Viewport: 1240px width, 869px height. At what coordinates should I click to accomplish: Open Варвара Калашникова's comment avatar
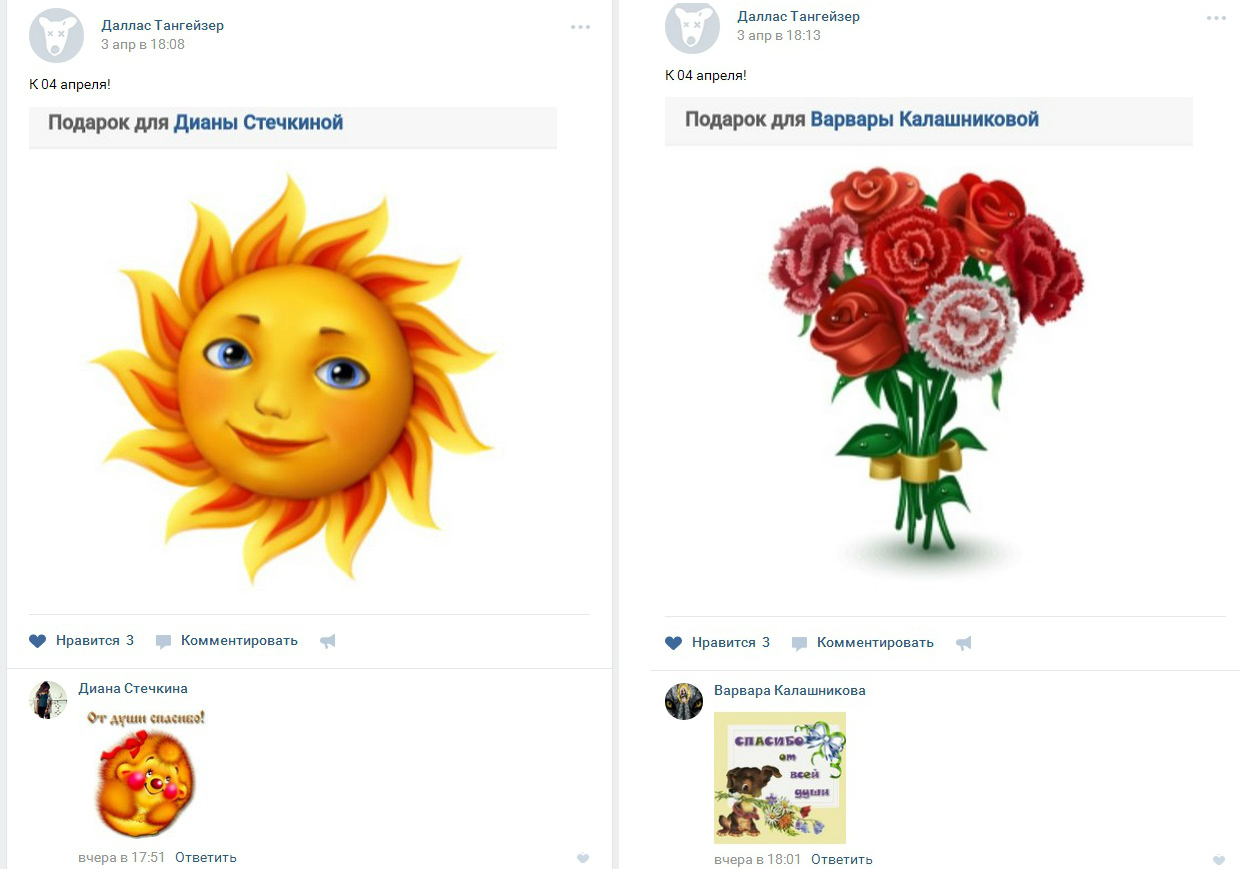(x=684, y=701)
